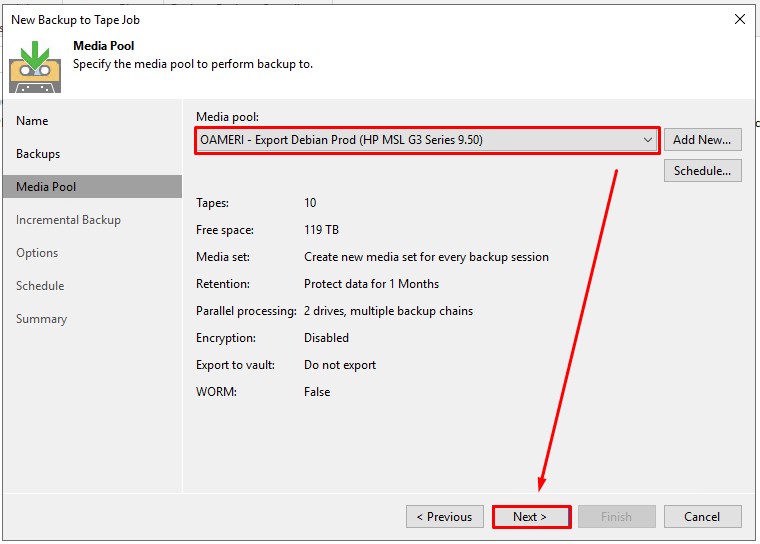Click the Media pool dropdown arrow
The height and width of the screenshot is (544, 760).
pos(648,140)
